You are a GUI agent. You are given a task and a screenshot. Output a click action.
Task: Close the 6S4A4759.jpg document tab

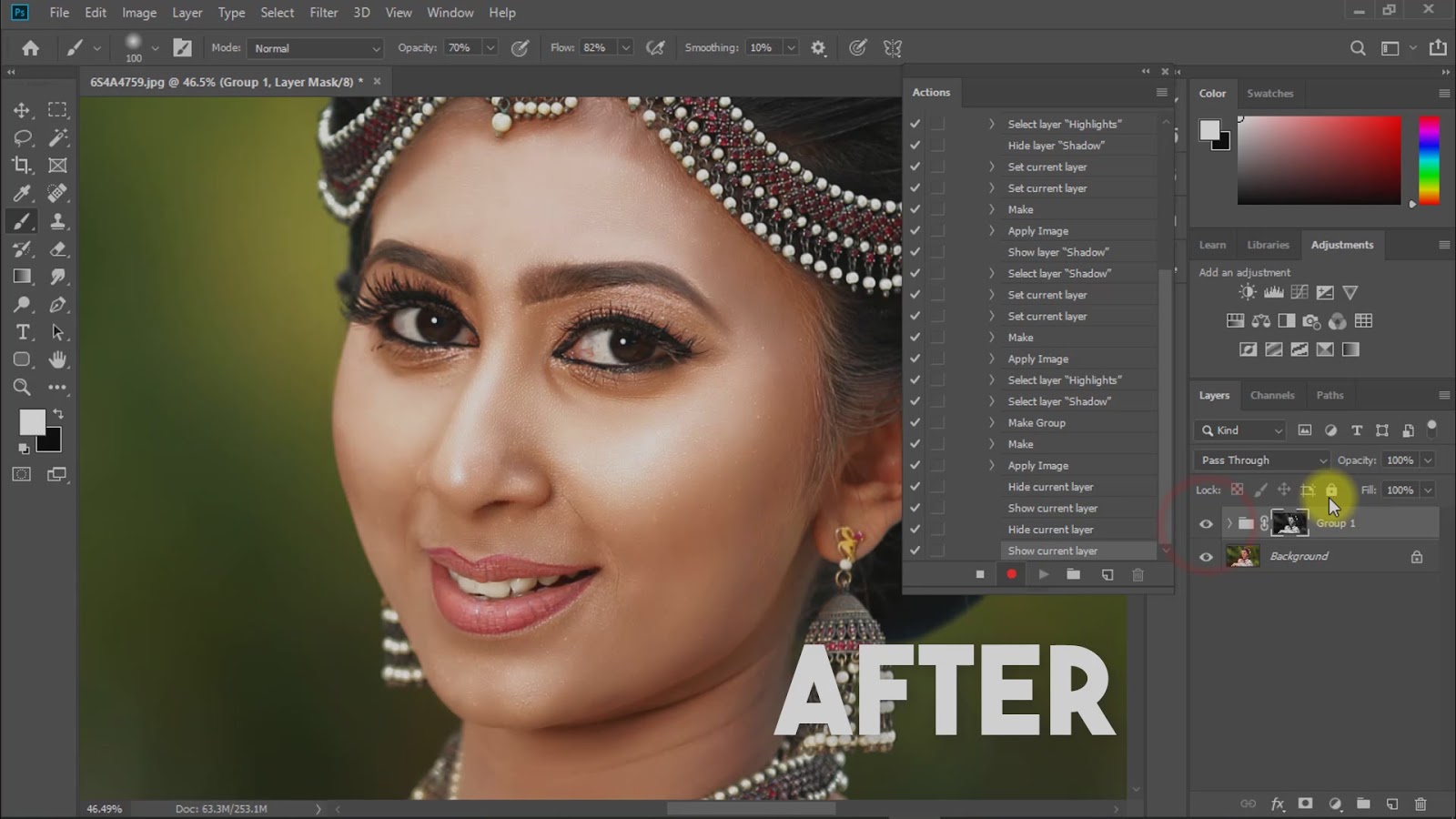click(x=377, y=82)
